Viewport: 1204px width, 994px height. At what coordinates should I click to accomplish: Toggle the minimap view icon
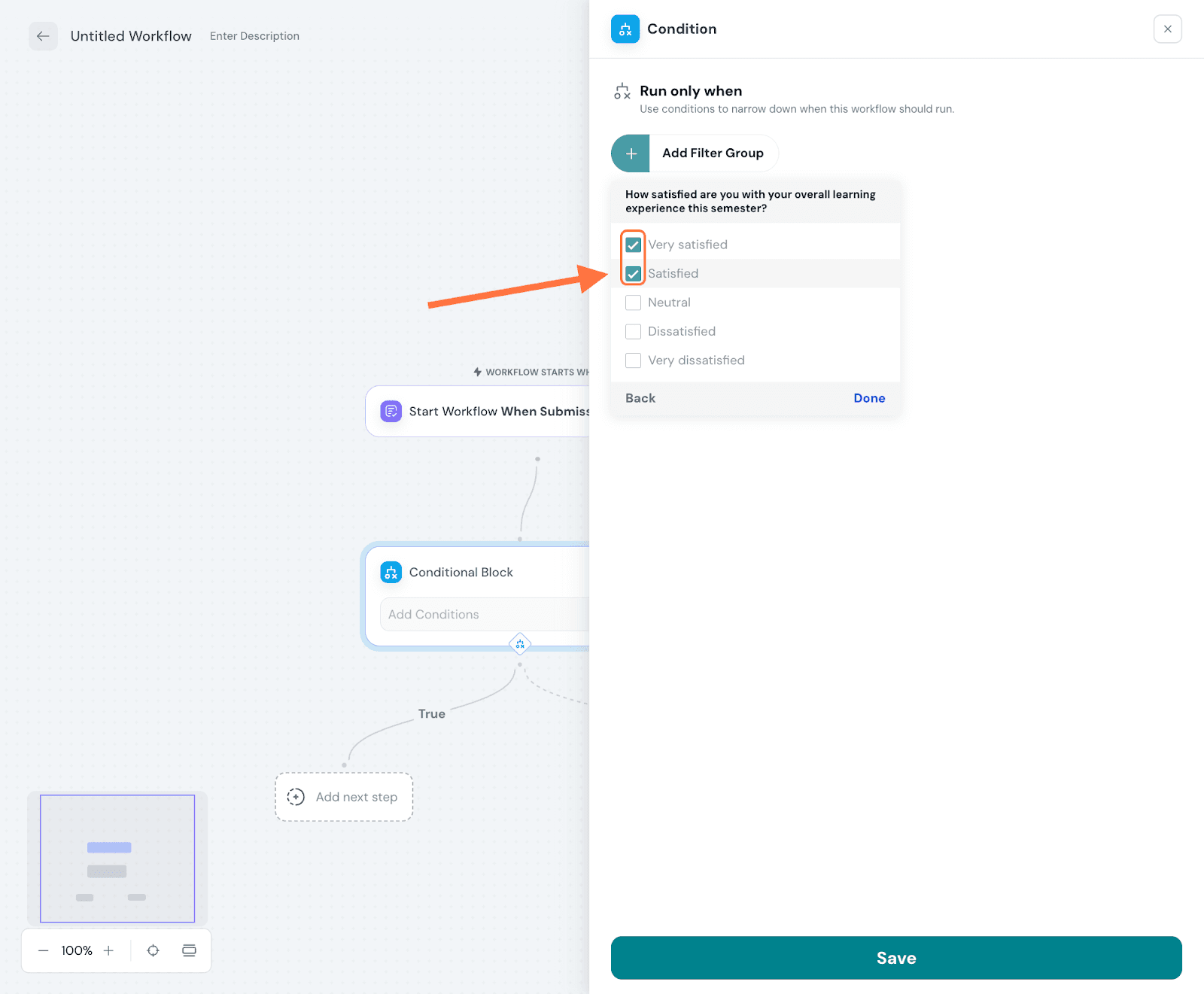coord(189,950)
